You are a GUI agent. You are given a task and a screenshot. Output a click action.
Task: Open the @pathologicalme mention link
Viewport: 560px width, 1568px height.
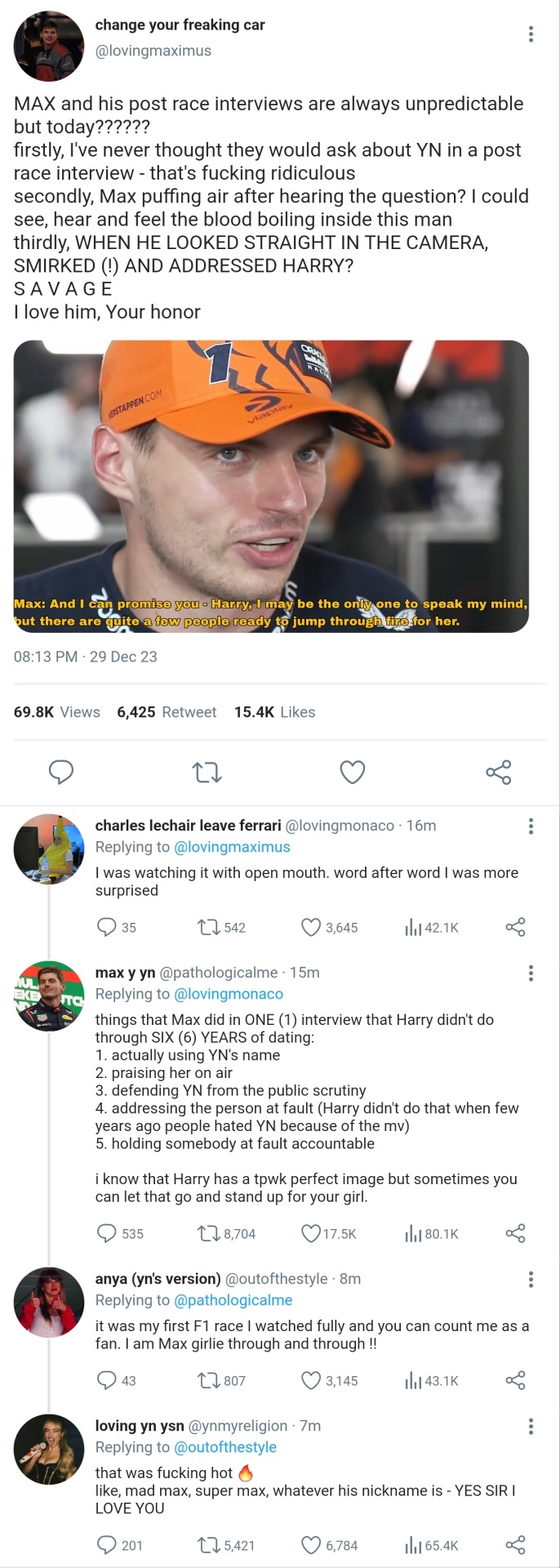[x=233, y=1299]
